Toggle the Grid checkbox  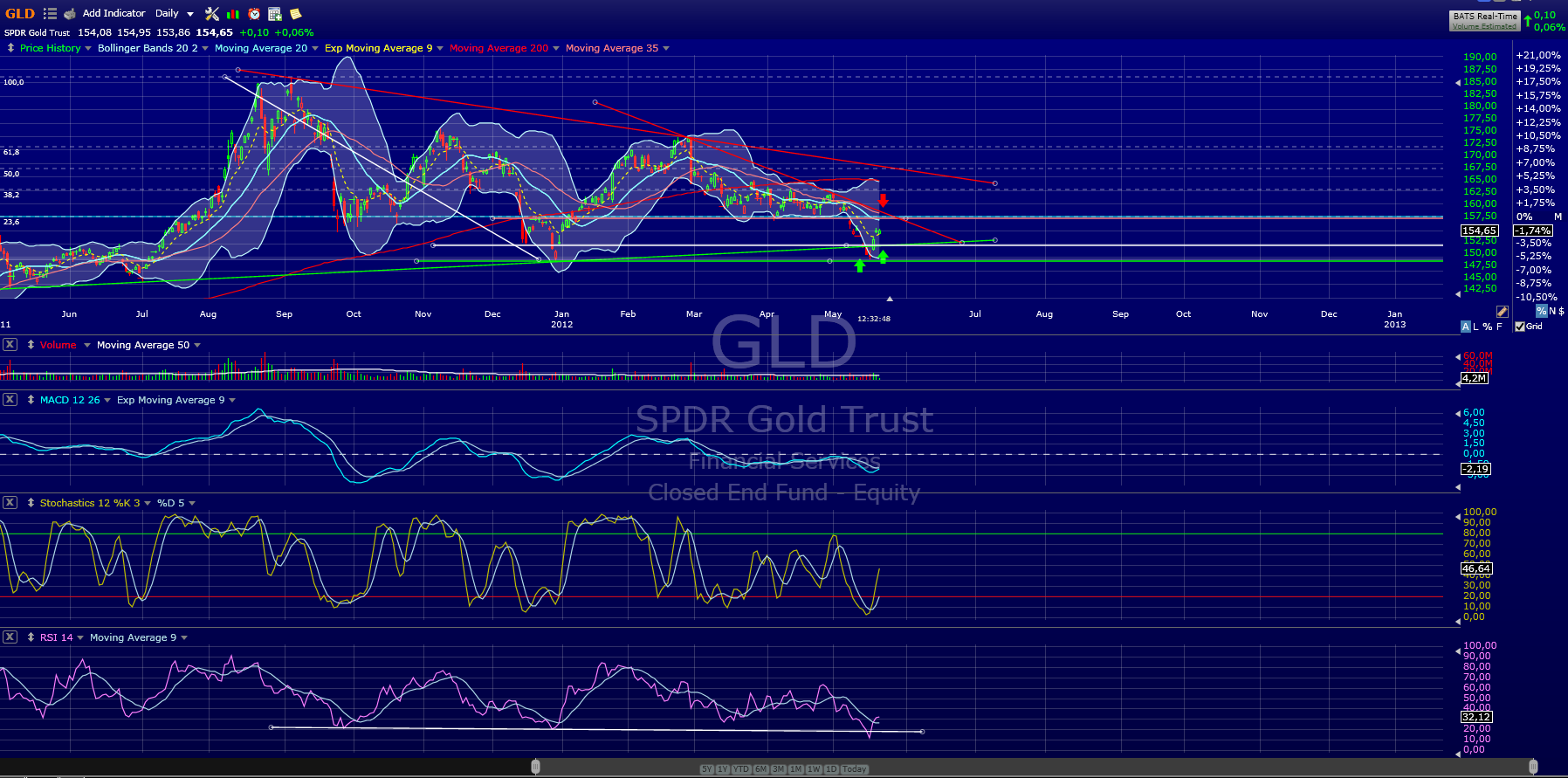[x=1520, y=327]
